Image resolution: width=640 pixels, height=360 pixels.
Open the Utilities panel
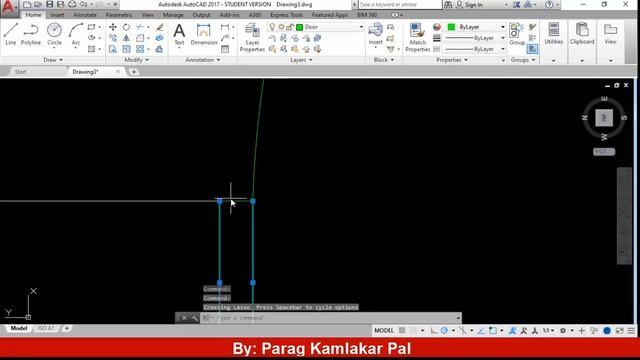553,33
